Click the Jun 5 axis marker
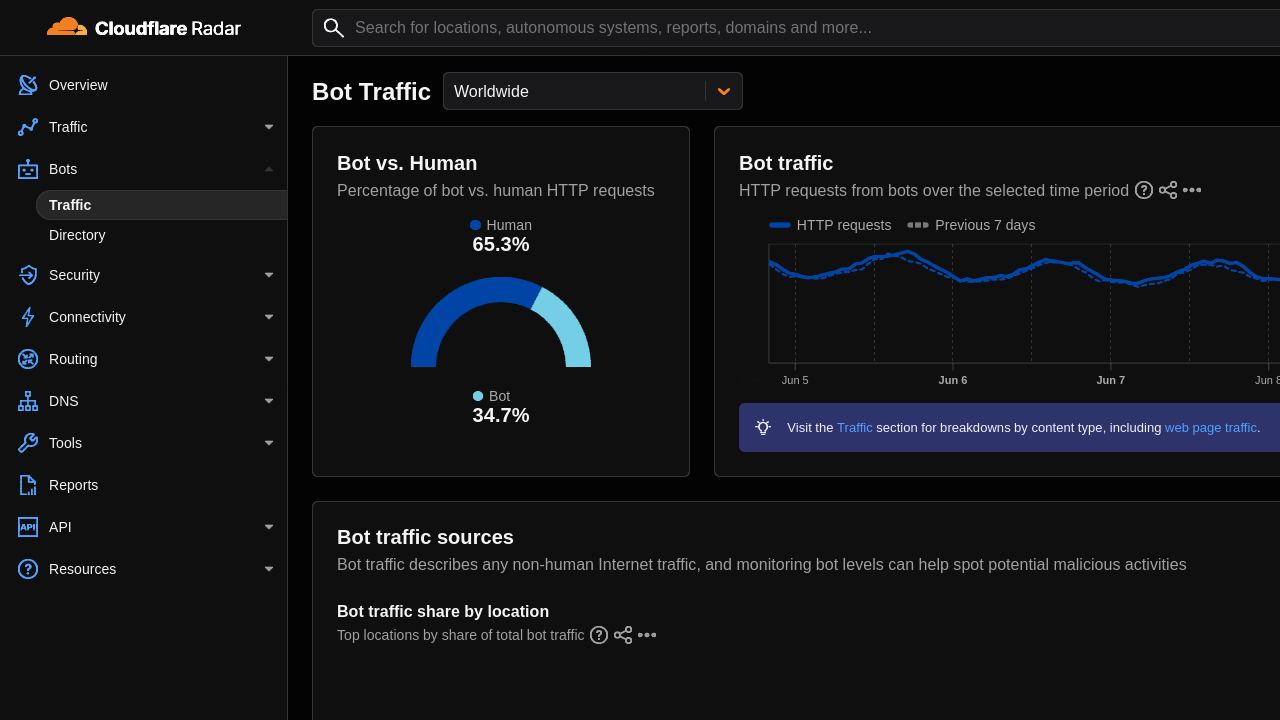Viewport: 1280px width, 720px height. (795, 380)
